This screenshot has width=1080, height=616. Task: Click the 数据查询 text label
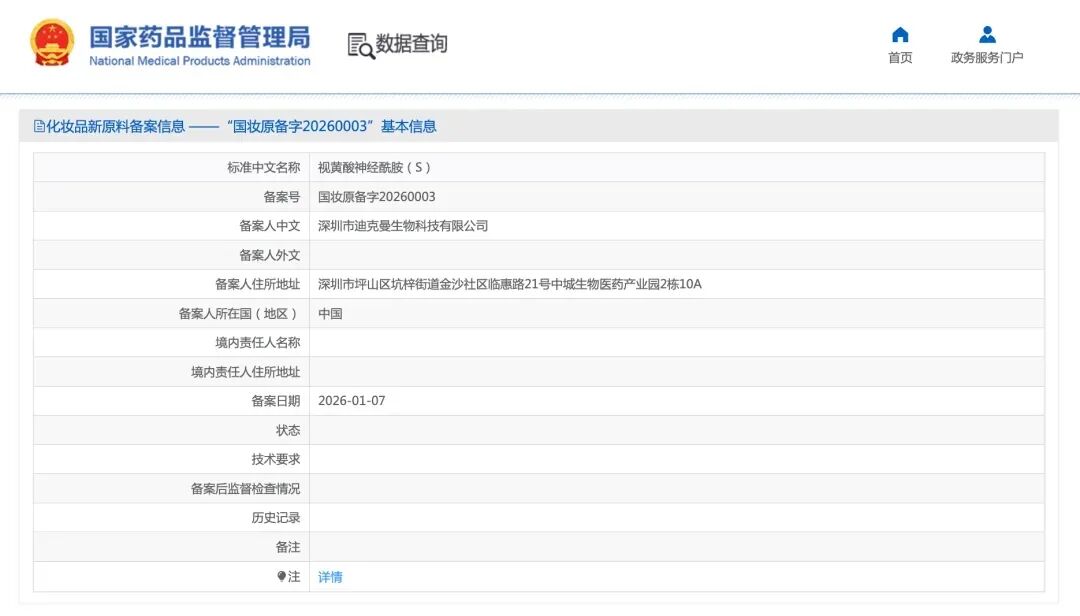pos(410,45)
